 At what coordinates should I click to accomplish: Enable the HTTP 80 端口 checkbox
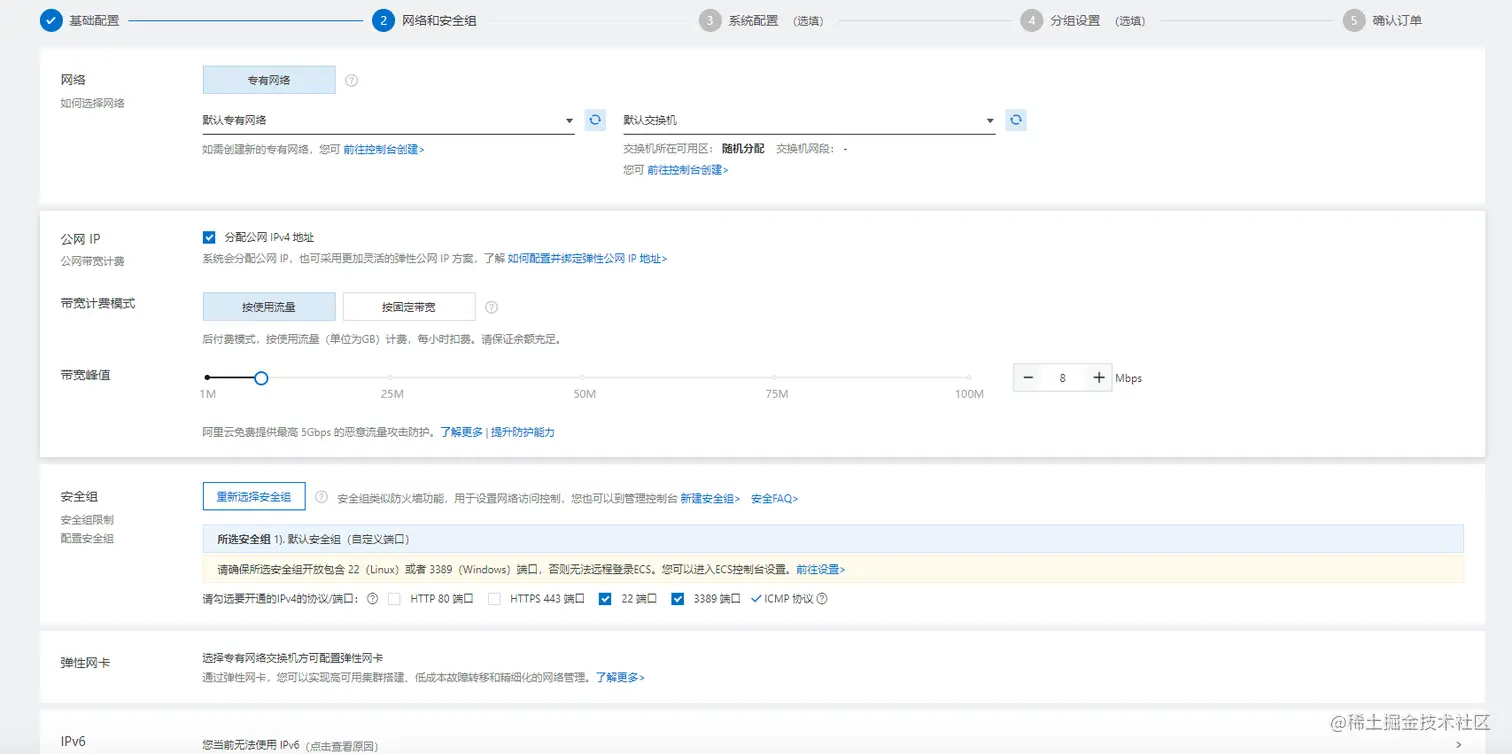394,599
